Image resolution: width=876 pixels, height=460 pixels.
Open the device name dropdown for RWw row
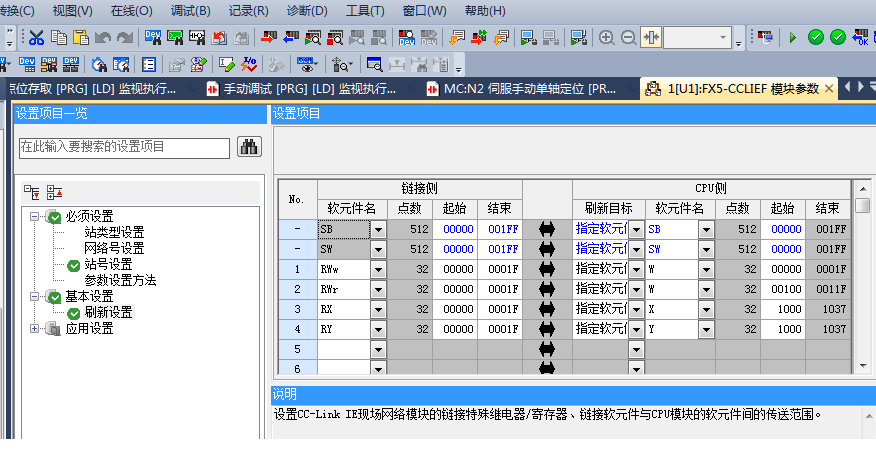point(378,269)
